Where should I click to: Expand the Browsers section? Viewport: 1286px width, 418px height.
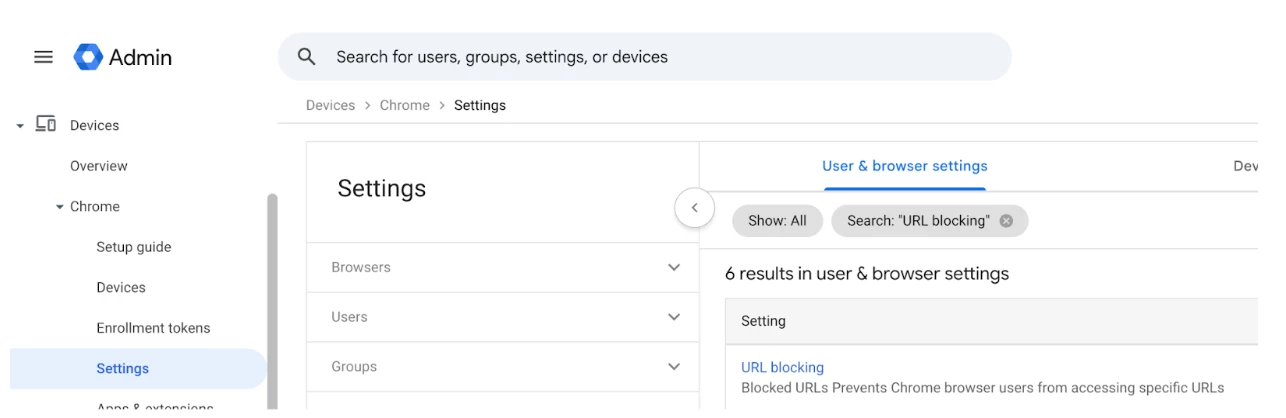[x=673, y=267]
